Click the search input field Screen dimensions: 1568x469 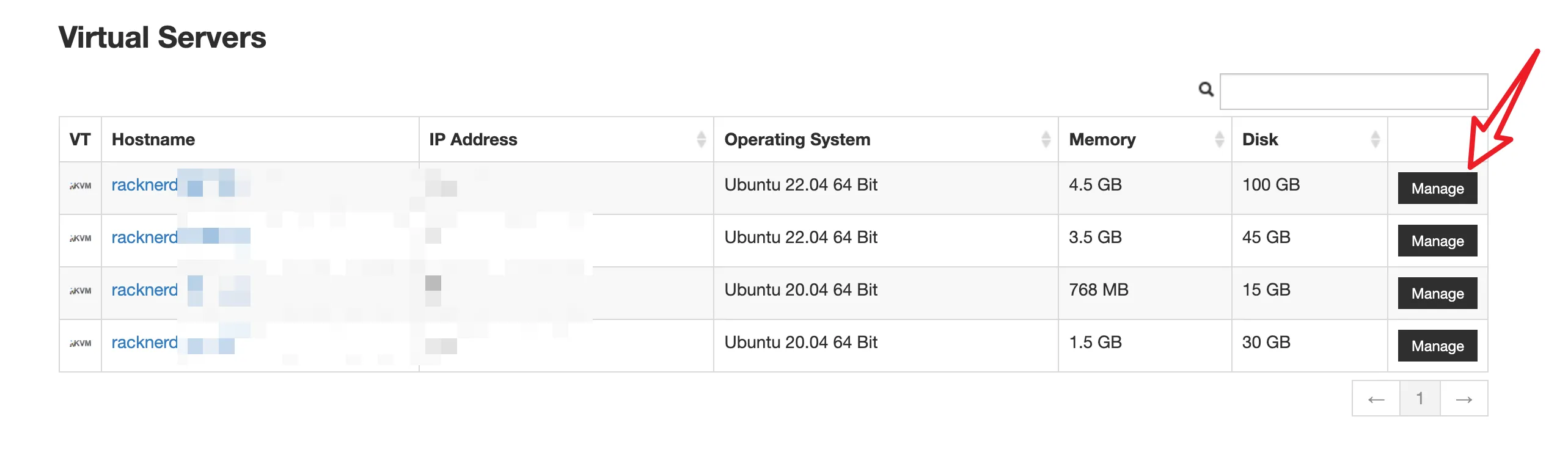click(1354, 90)
